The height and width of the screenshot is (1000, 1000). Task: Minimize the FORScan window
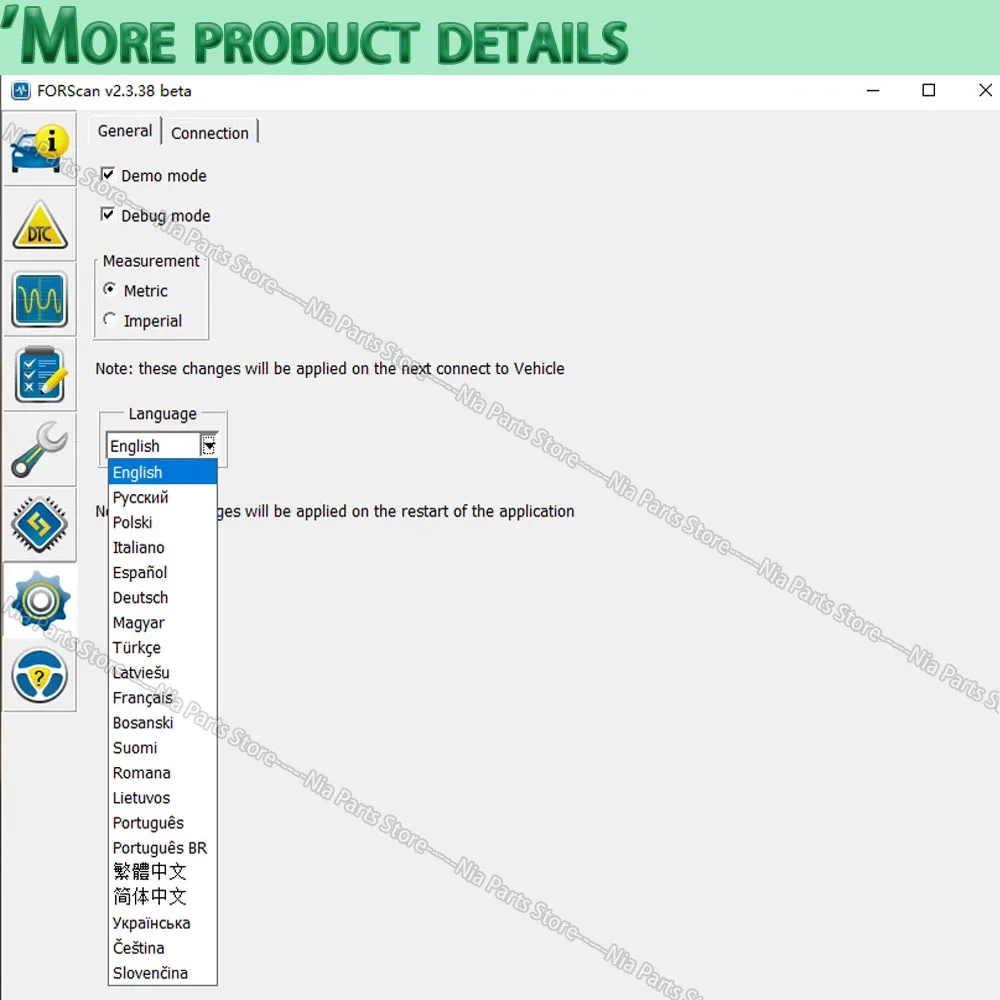tap(873, 91)
